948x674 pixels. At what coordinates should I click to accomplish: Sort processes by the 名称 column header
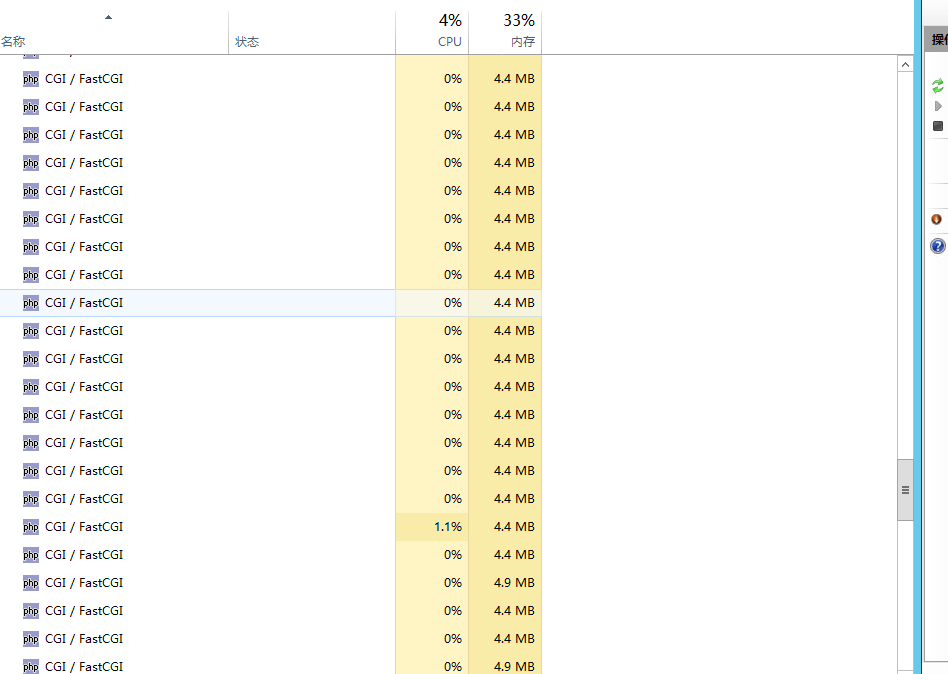point(13,42)
